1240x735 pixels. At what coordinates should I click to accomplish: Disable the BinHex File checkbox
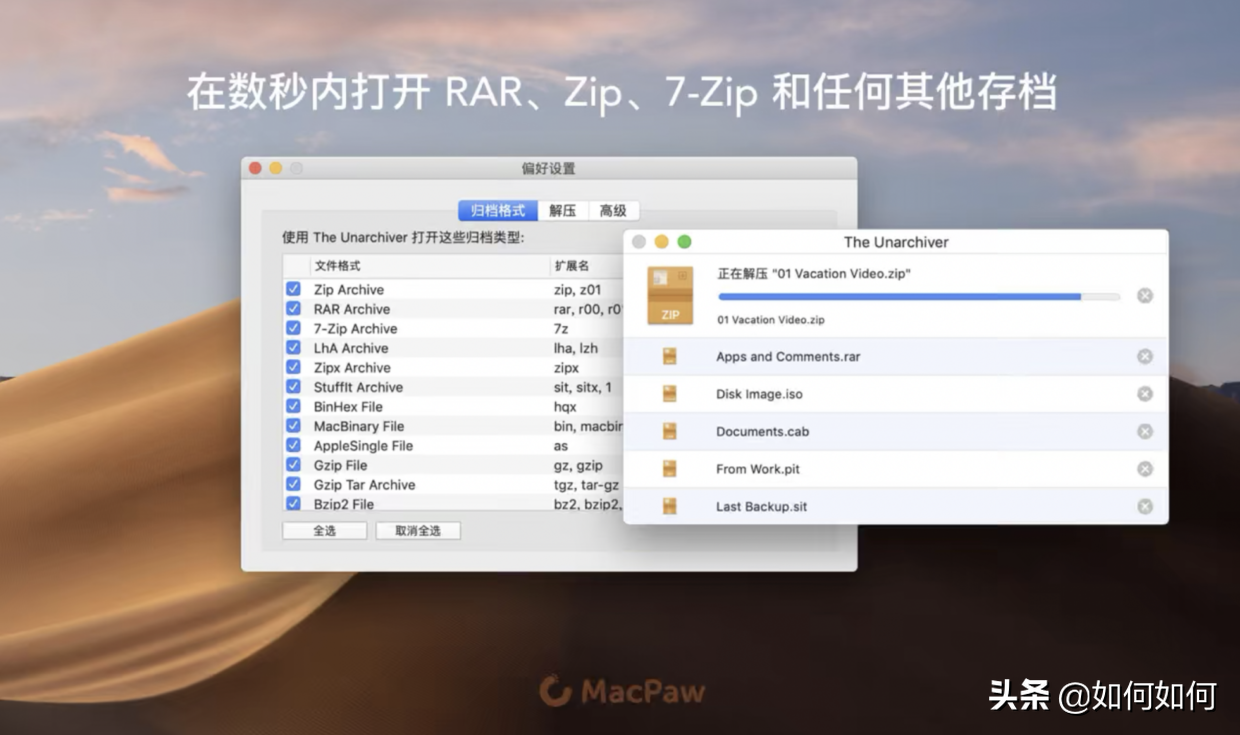point(293,406)
